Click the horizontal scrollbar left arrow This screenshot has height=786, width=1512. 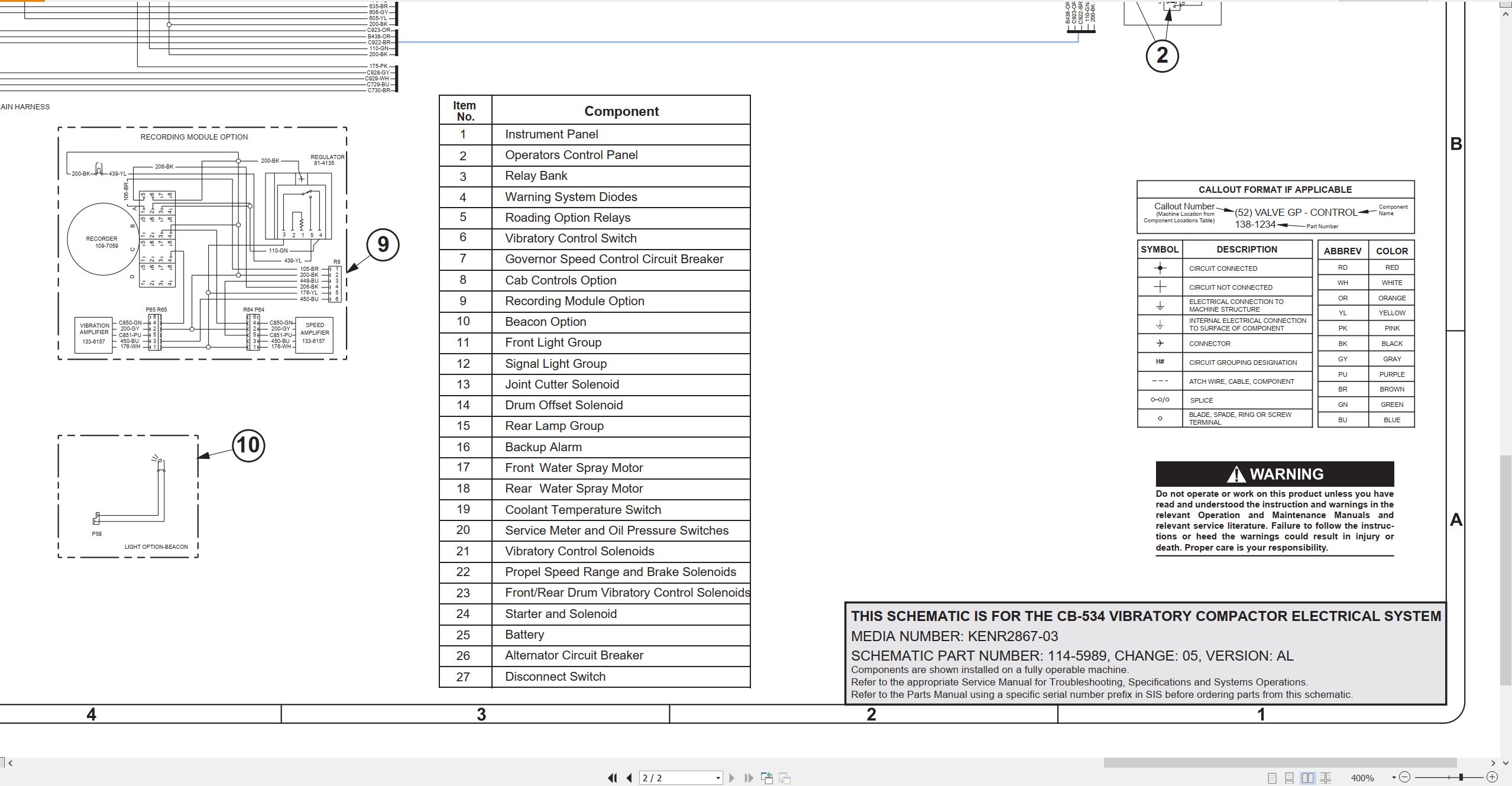point(10,763)
